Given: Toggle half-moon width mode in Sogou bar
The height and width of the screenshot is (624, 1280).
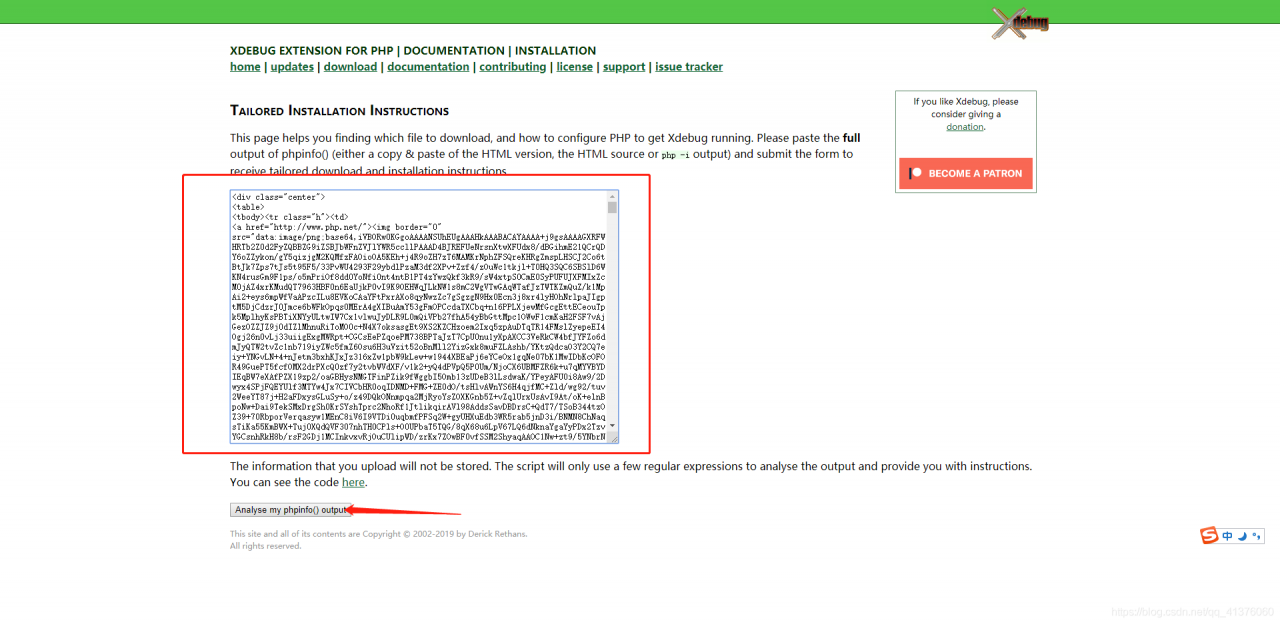Looking at the screenshot, I should pyautogui.click(x=1243, y=536).
